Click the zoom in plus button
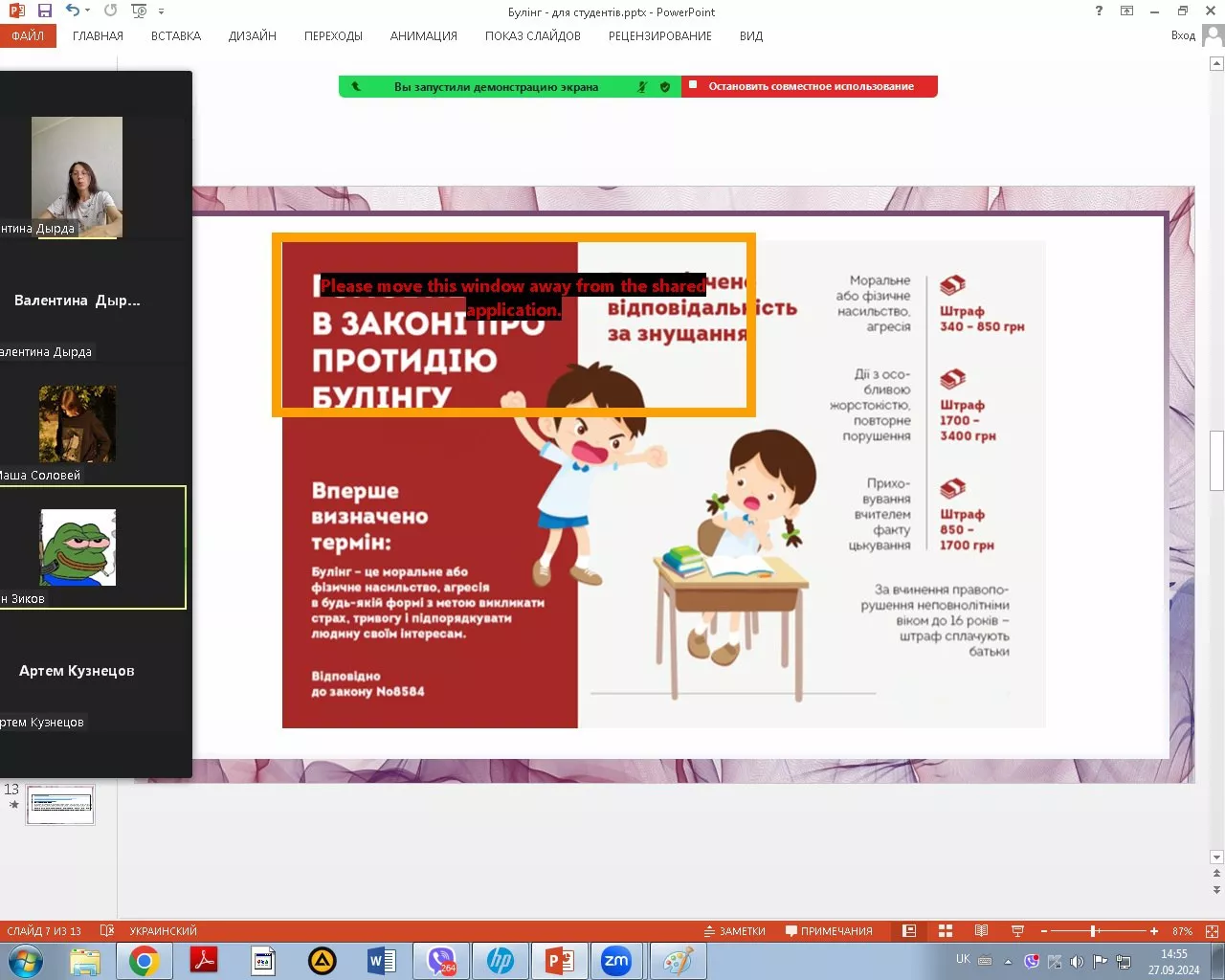The width and height of the screenshot is (1225, 980). (1154, 931)
